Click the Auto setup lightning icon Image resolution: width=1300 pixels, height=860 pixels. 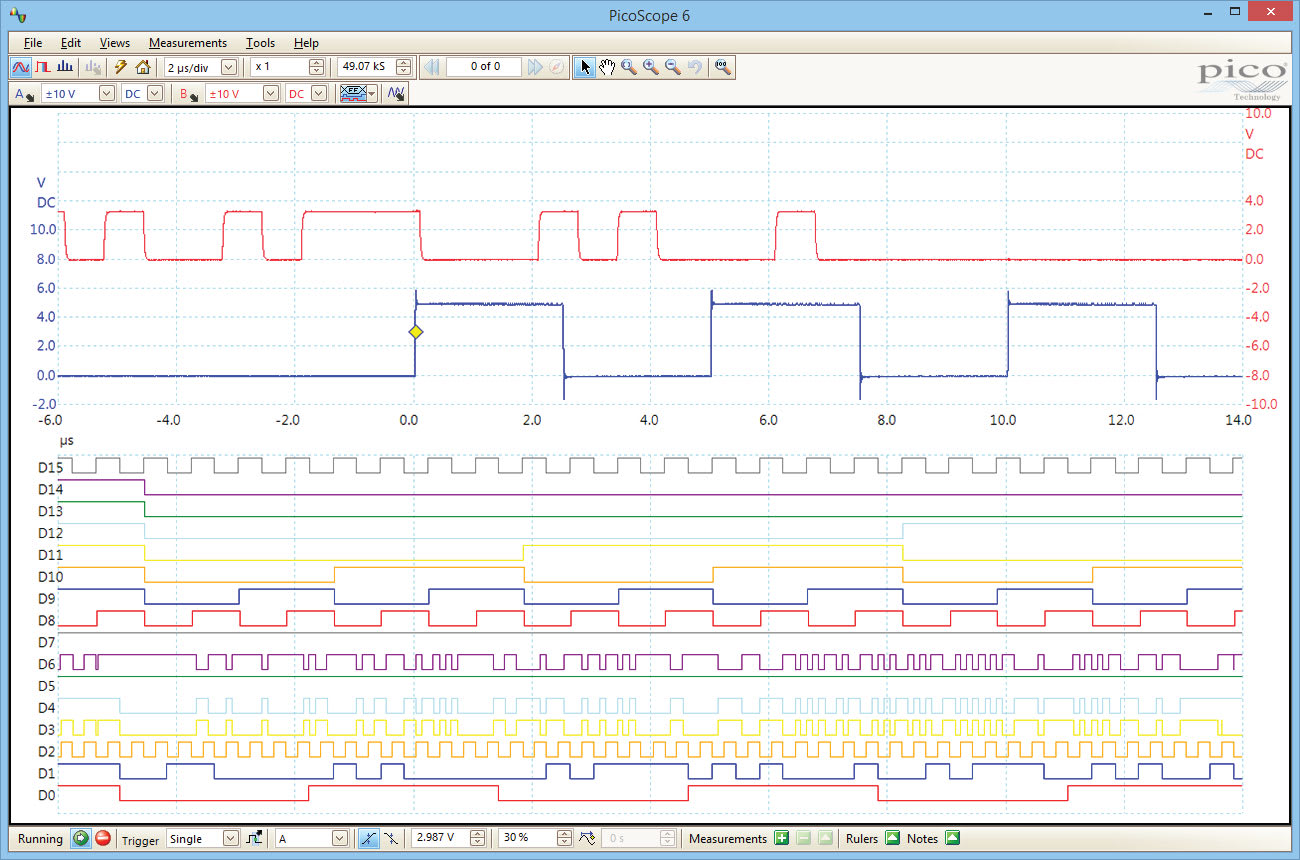pyautogui.click(x=121, y=67)
